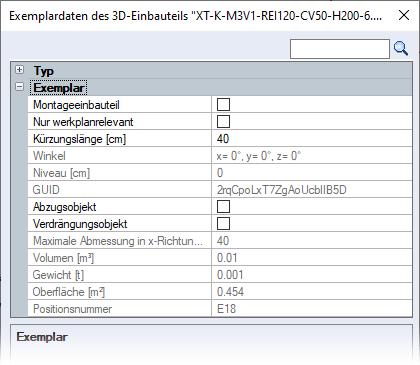Select the Volumen [m³] row label
The image size is (420, 365).
(63, 258)
